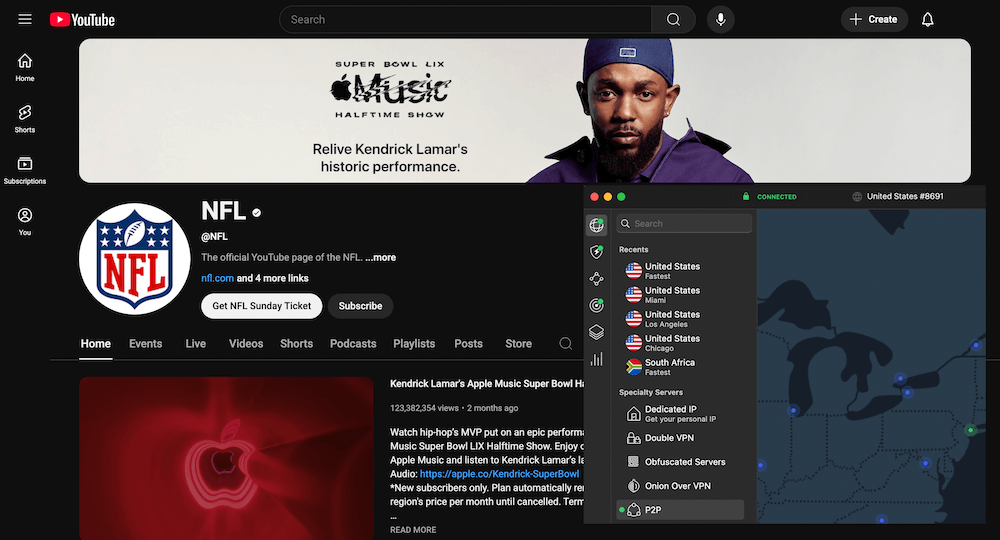
Task: Switch to the Videos tab
Action: coord(246,344)
